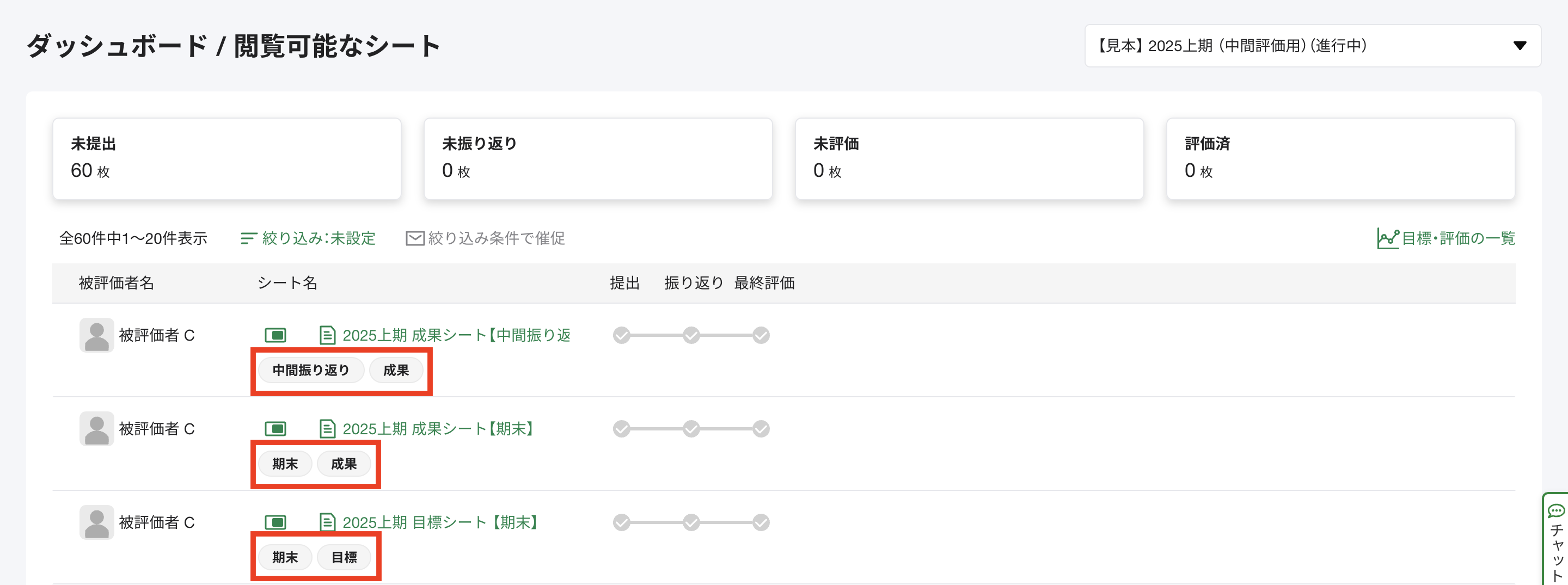Click envelope icon for 絞り込み条件で催促
This screenshot has height=585, width=1568.
click(414, 238)
